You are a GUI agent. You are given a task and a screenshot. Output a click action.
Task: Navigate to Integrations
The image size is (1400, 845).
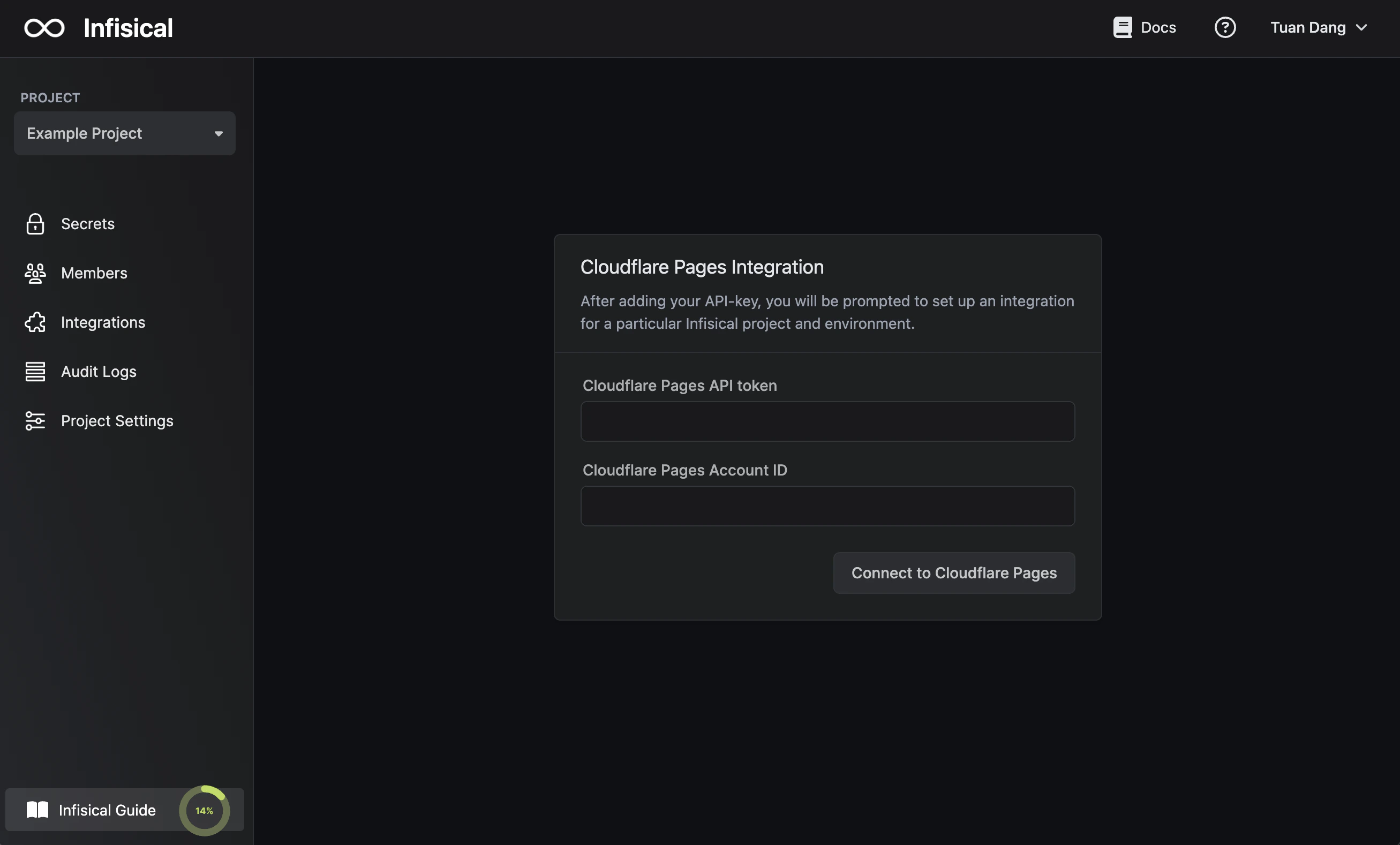(x=103, y=322)
